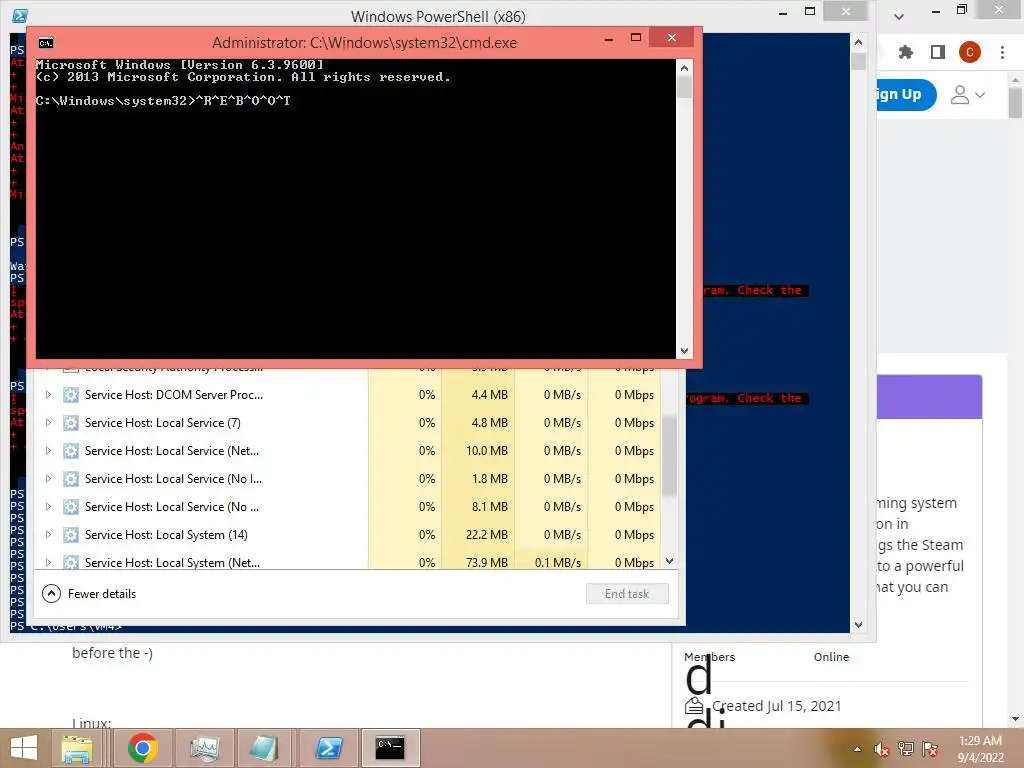
Task: Click the cmd prompt command line text
Action: click(x=163, y=101)
